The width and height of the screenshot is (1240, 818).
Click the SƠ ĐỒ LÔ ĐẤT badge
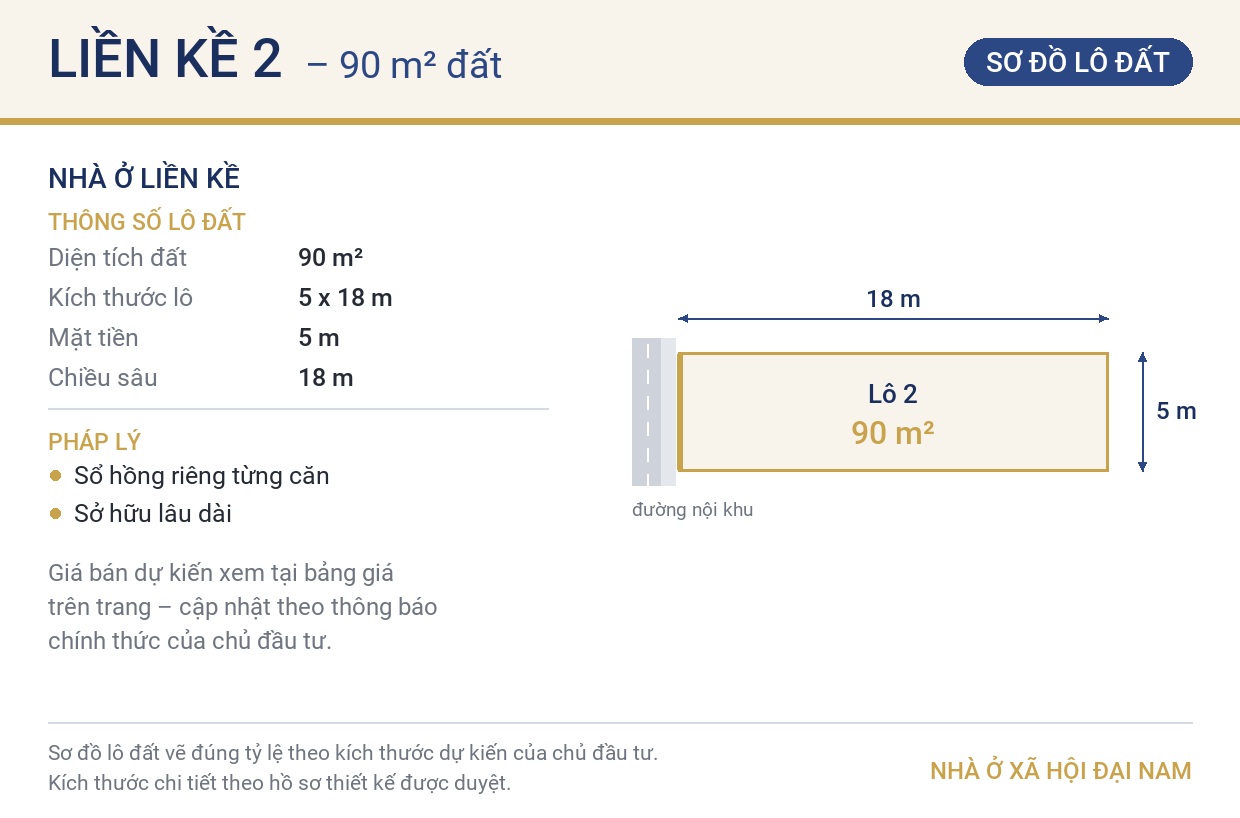click(x=1078, y=62)
